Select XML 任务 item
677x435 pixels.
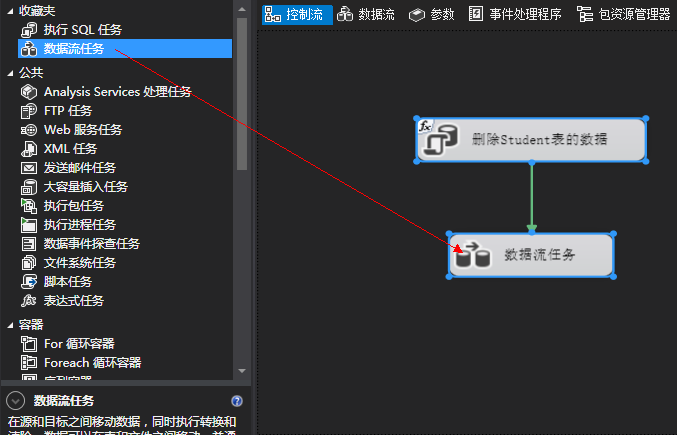click(125, 149)
